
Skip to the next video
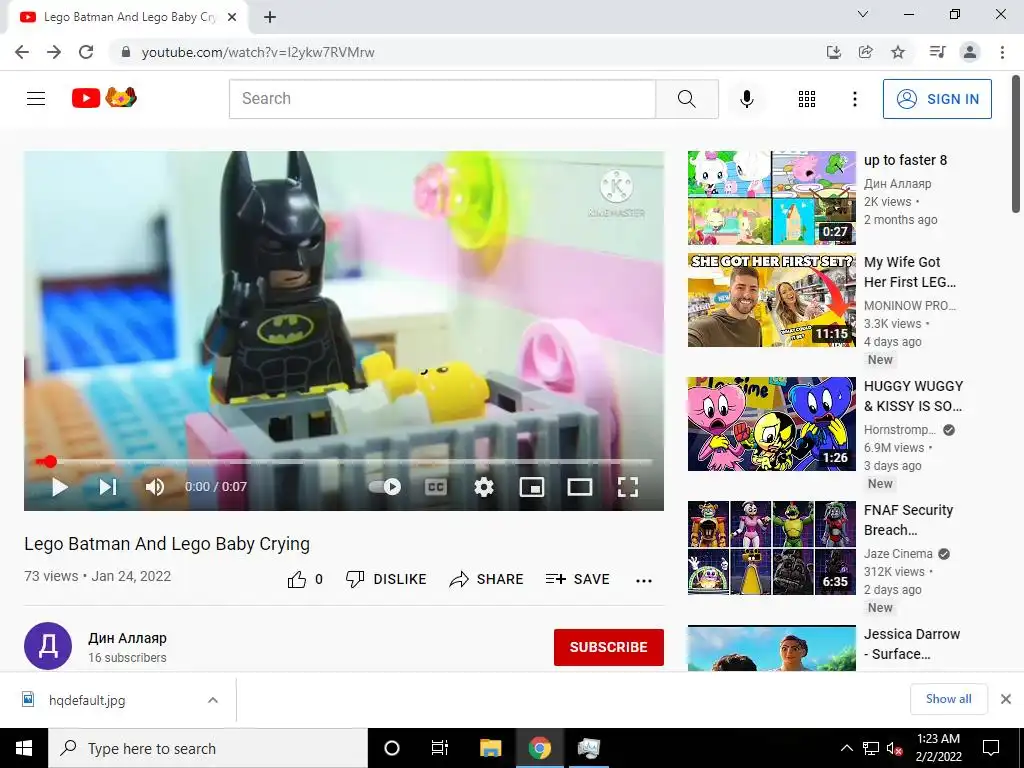(108, 487)
